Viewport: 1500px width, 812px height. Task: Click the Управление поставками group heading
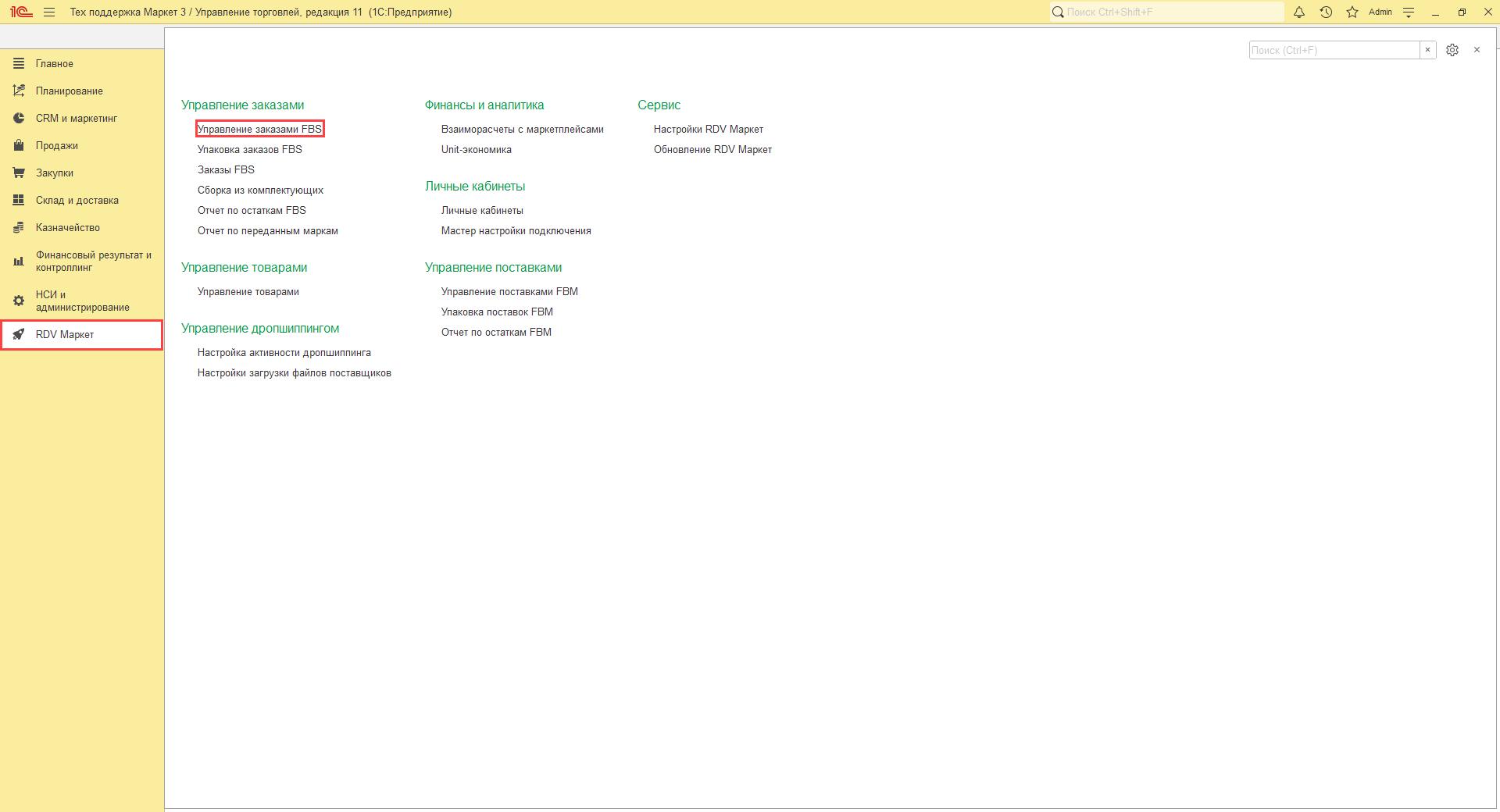pos(494,267)
